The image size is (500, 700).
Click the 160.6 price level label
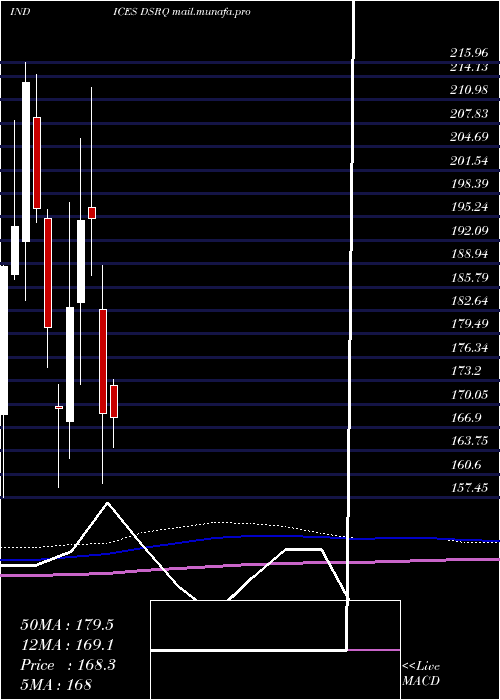(465, 465)
